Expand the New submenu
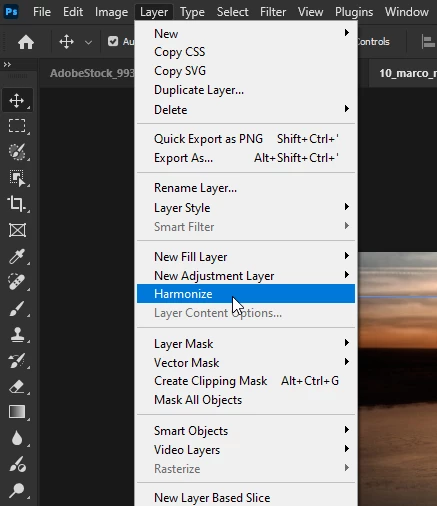The width and height of the screenshot is (437, 506). (246, 33)
